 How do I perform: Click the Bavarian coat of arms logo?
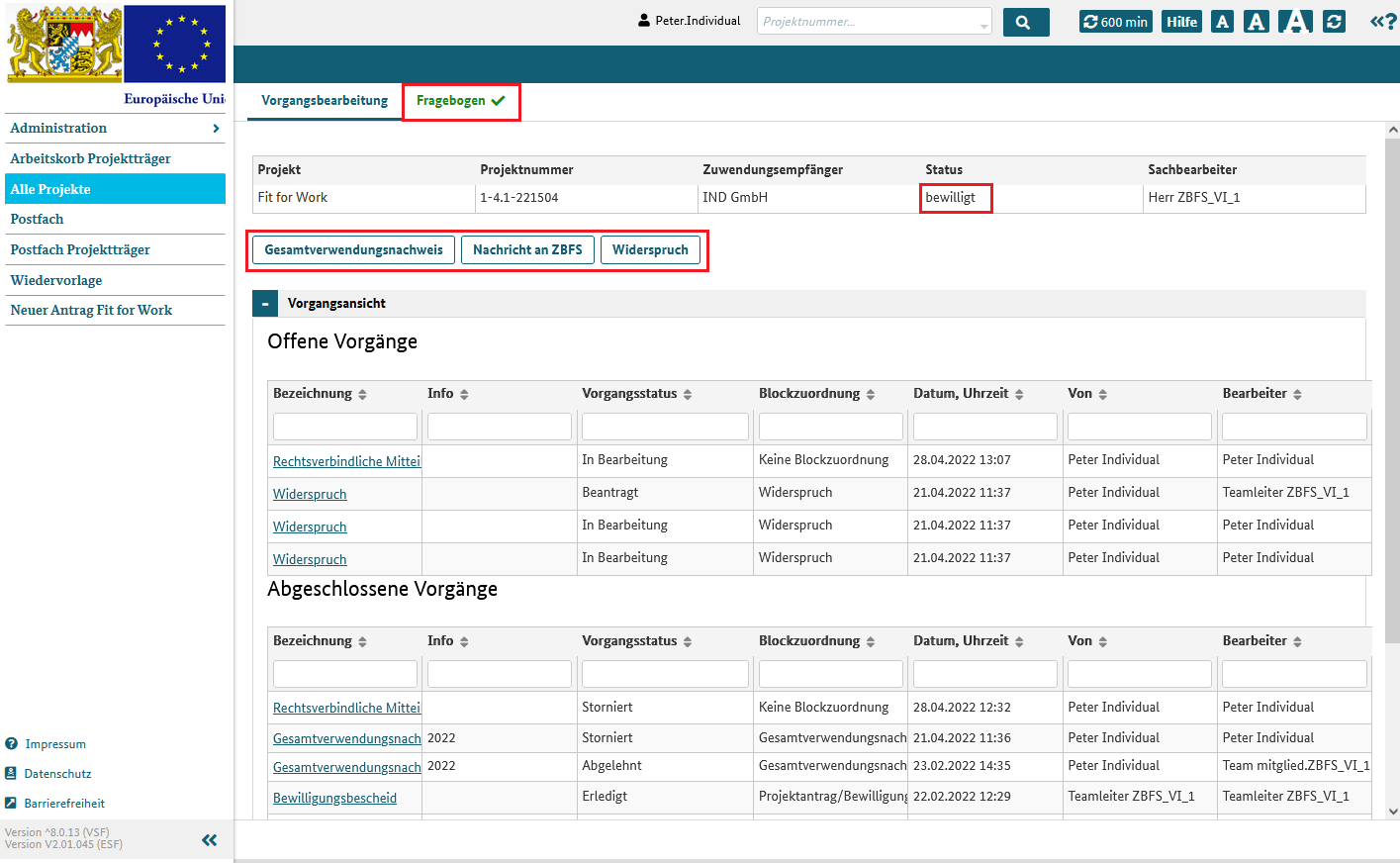(64, 44)
